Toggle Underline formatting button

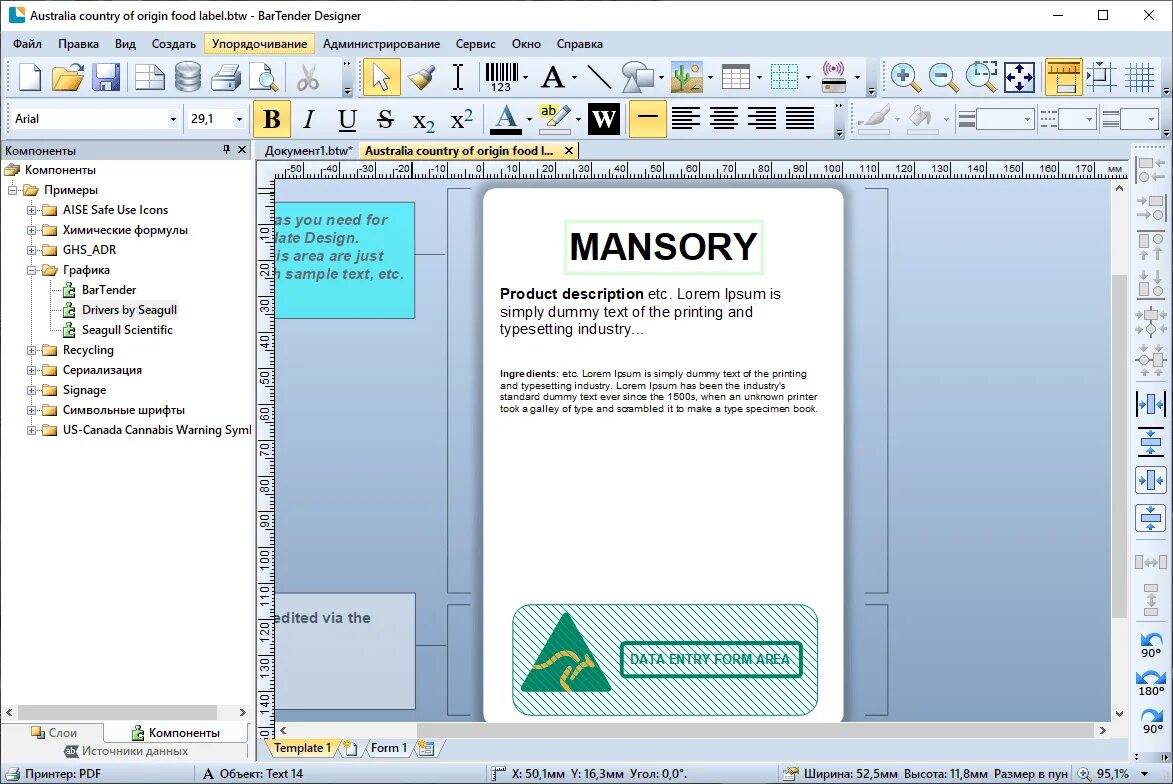347,119
